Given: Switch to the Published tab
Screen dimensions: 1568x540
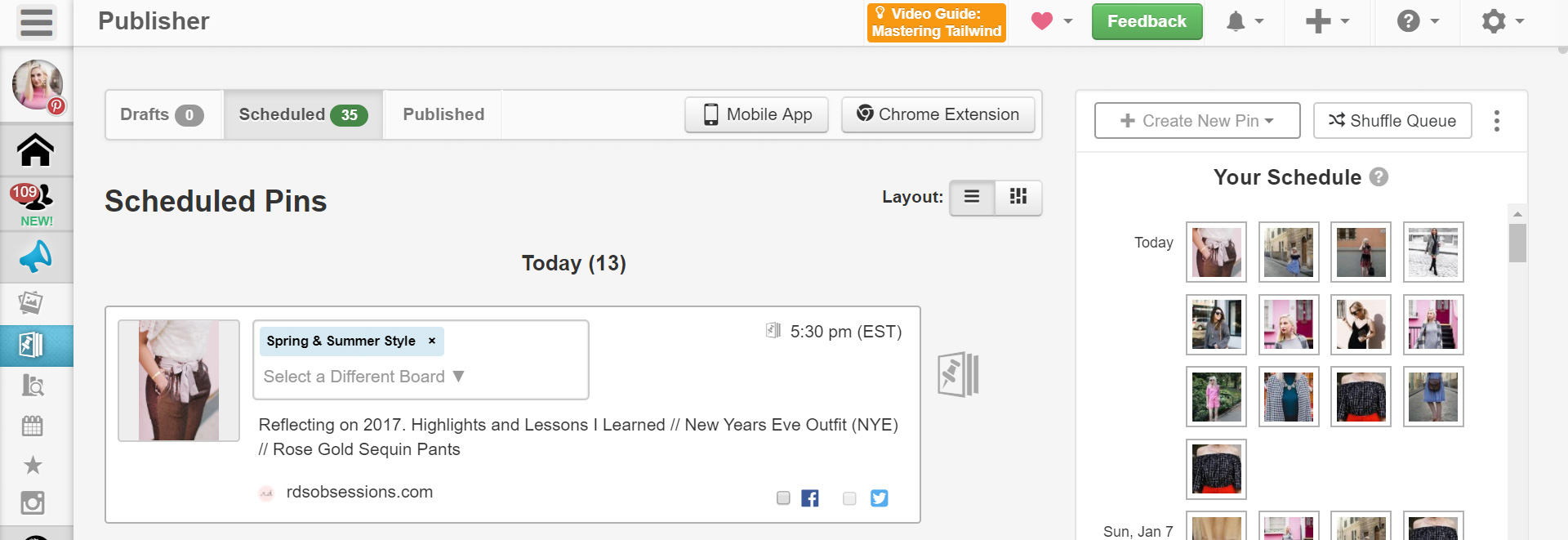Looking at the screenshot, I should [443, 114].
